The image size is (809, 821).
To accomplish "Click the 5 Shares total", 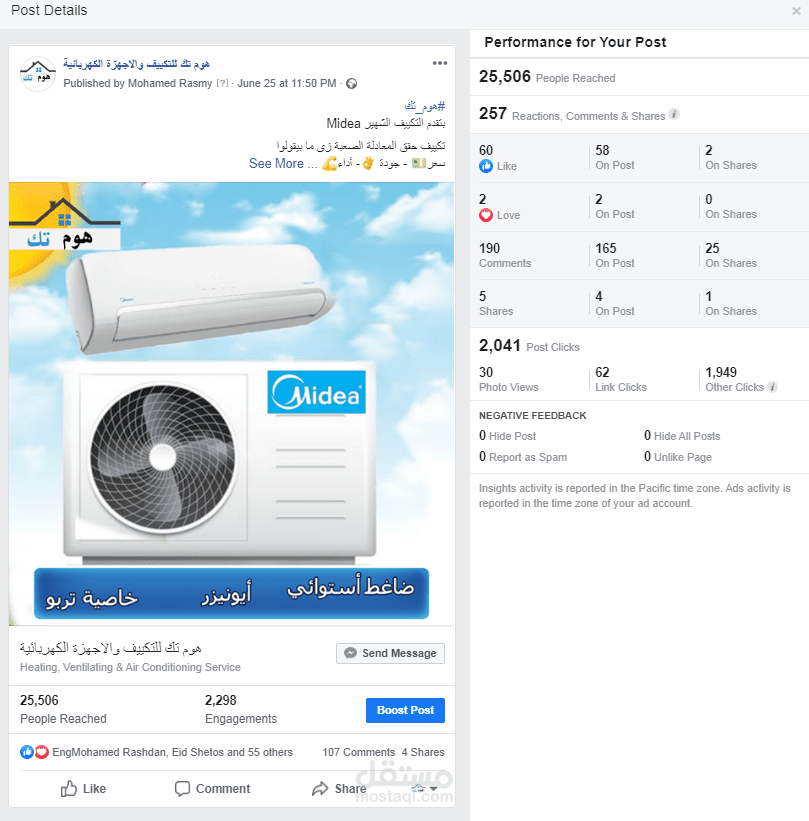I will (x=496, y=303).
